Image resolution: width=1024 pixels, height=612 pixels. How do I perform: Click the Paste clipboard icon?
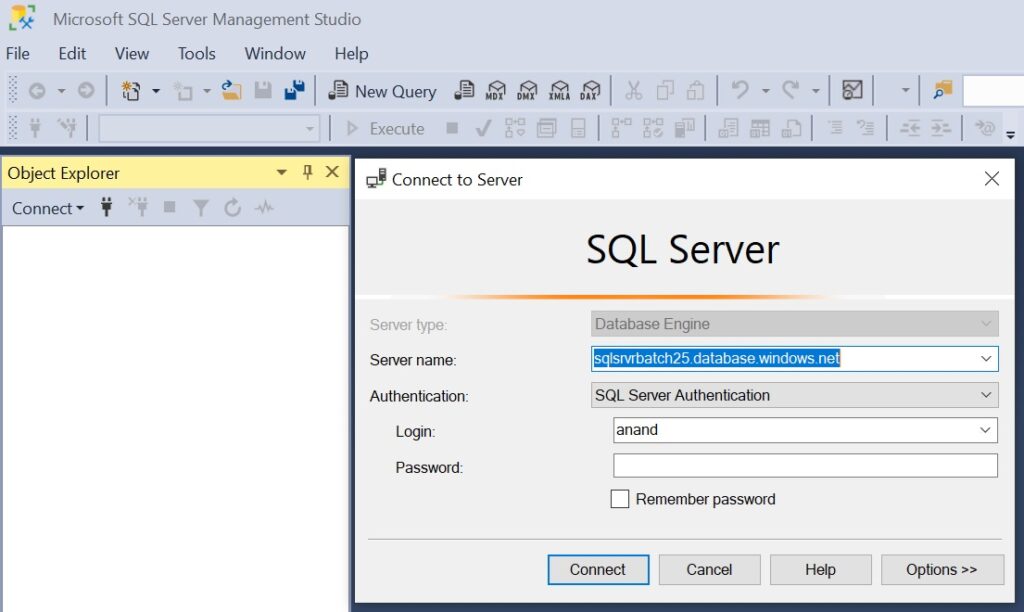tap(696, 91)
